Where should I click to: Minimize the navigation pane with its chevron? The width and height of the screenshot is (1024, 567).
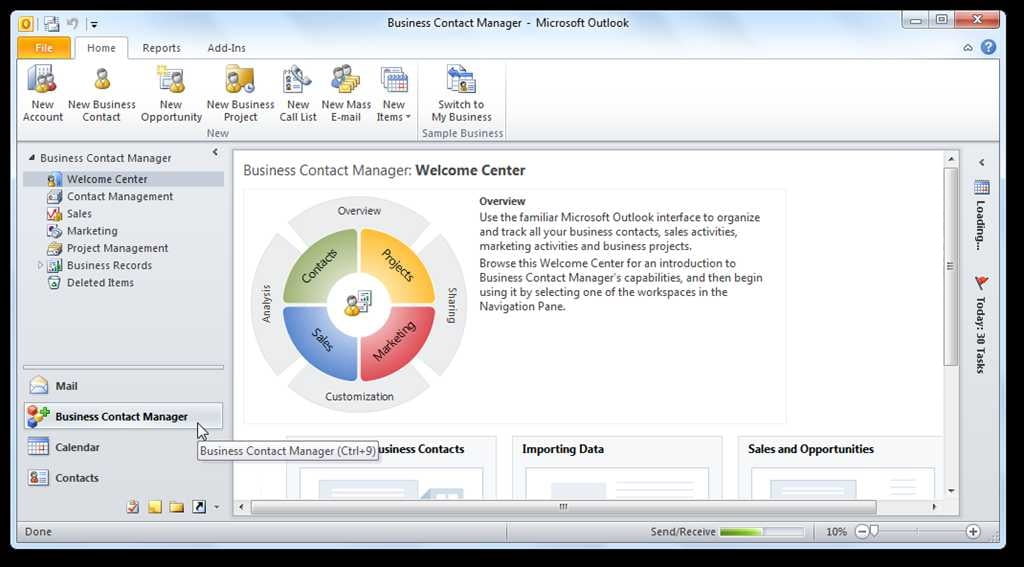click(x=215, y=152)
